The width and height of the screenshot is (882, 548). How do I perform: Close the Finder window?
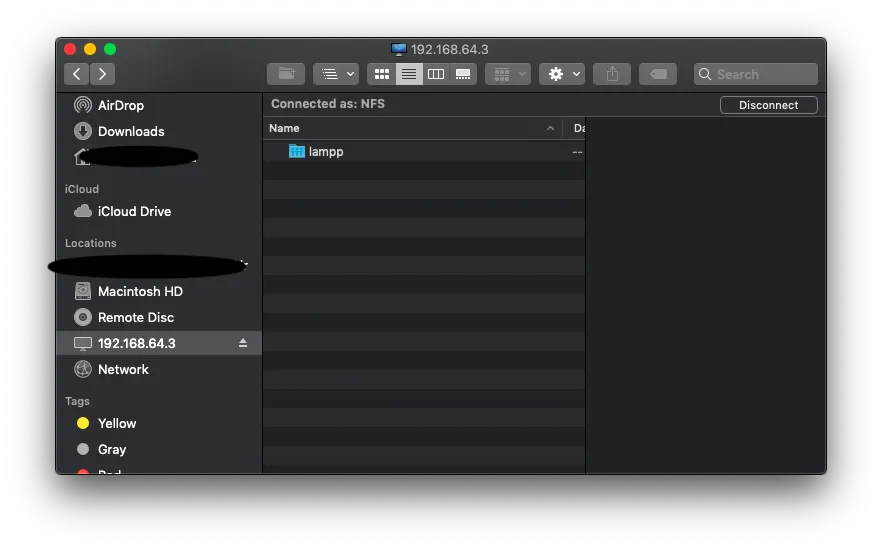click(70, 50)
